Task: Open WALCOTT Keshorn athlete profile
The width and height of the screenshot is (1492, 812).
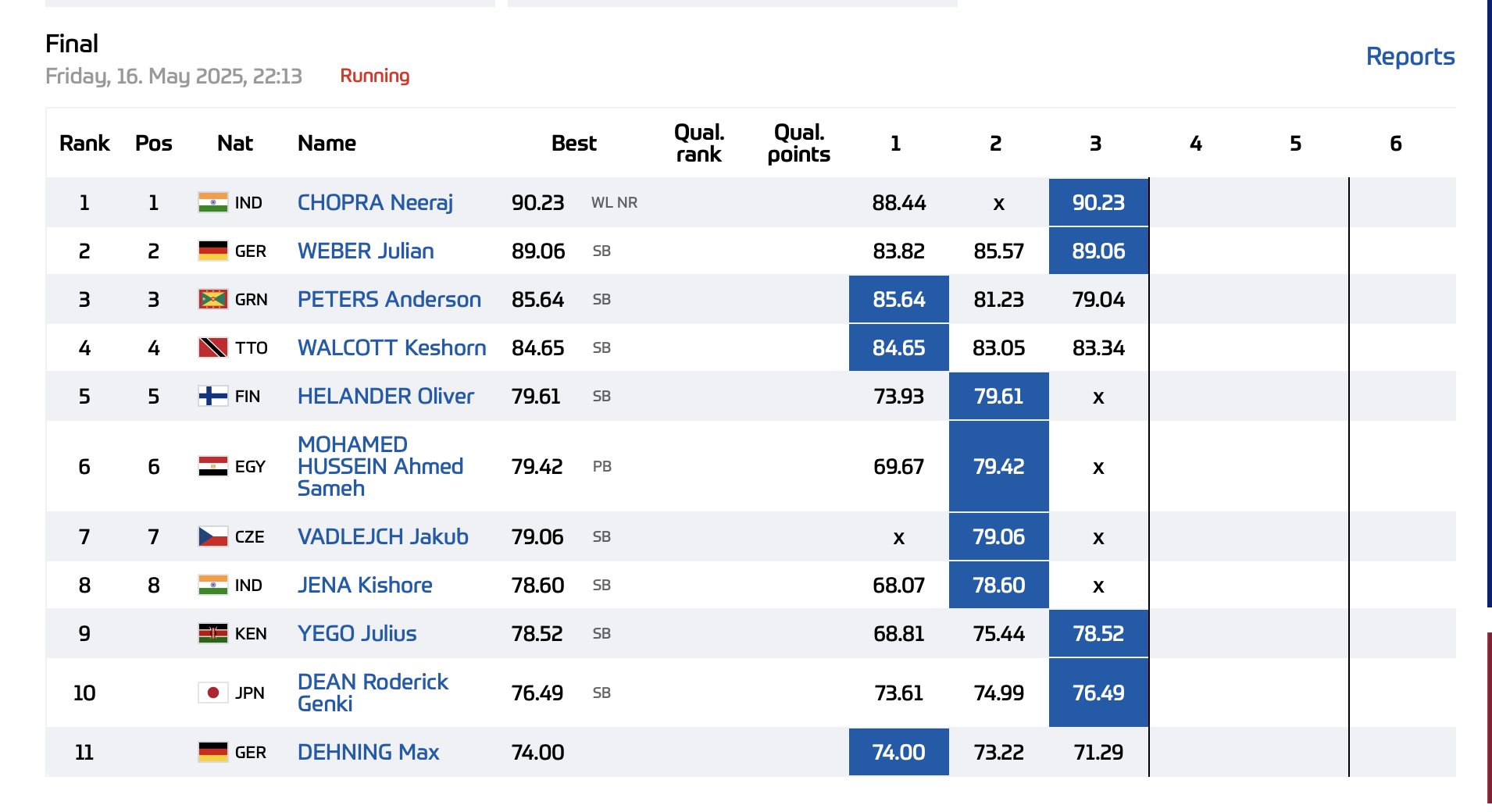Action: [x=391, y=348]
